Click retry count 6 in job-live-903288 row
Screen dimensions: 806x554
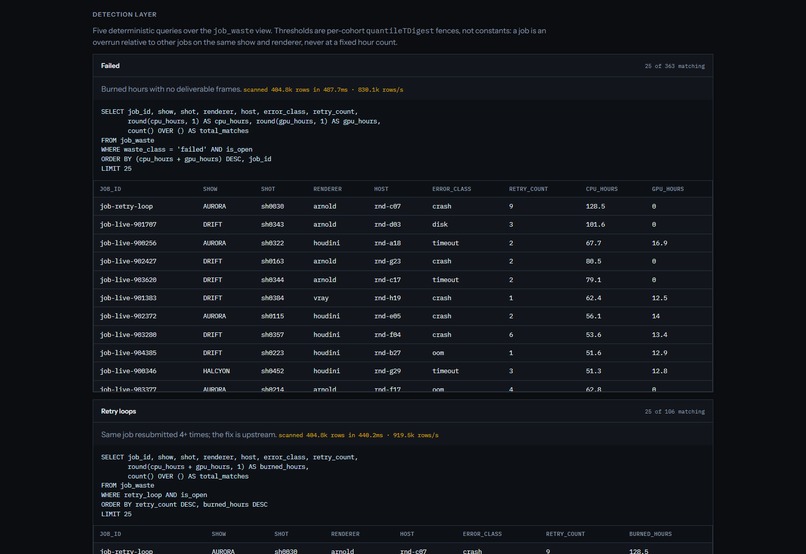coord(511,335)
